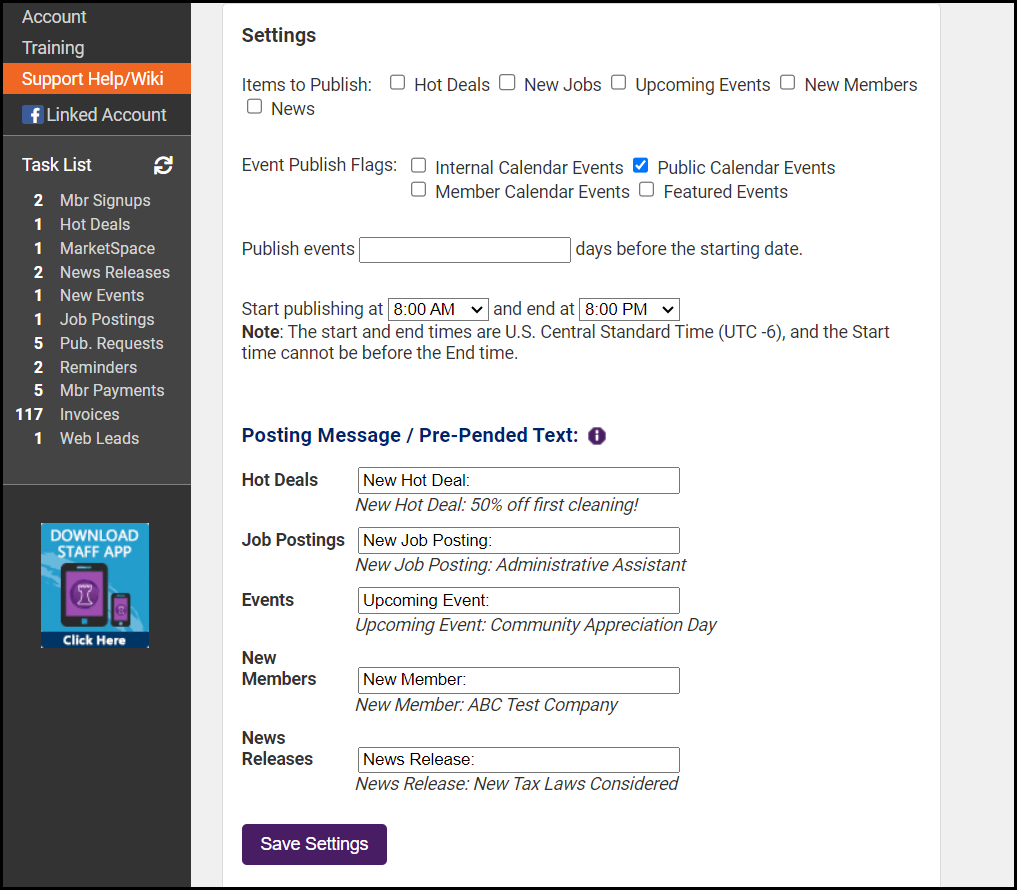Image resolution: width=1017 pixels, height=890 pixels.
Task: Open Mbr Signups in the Task List
Action: point(105,201)
